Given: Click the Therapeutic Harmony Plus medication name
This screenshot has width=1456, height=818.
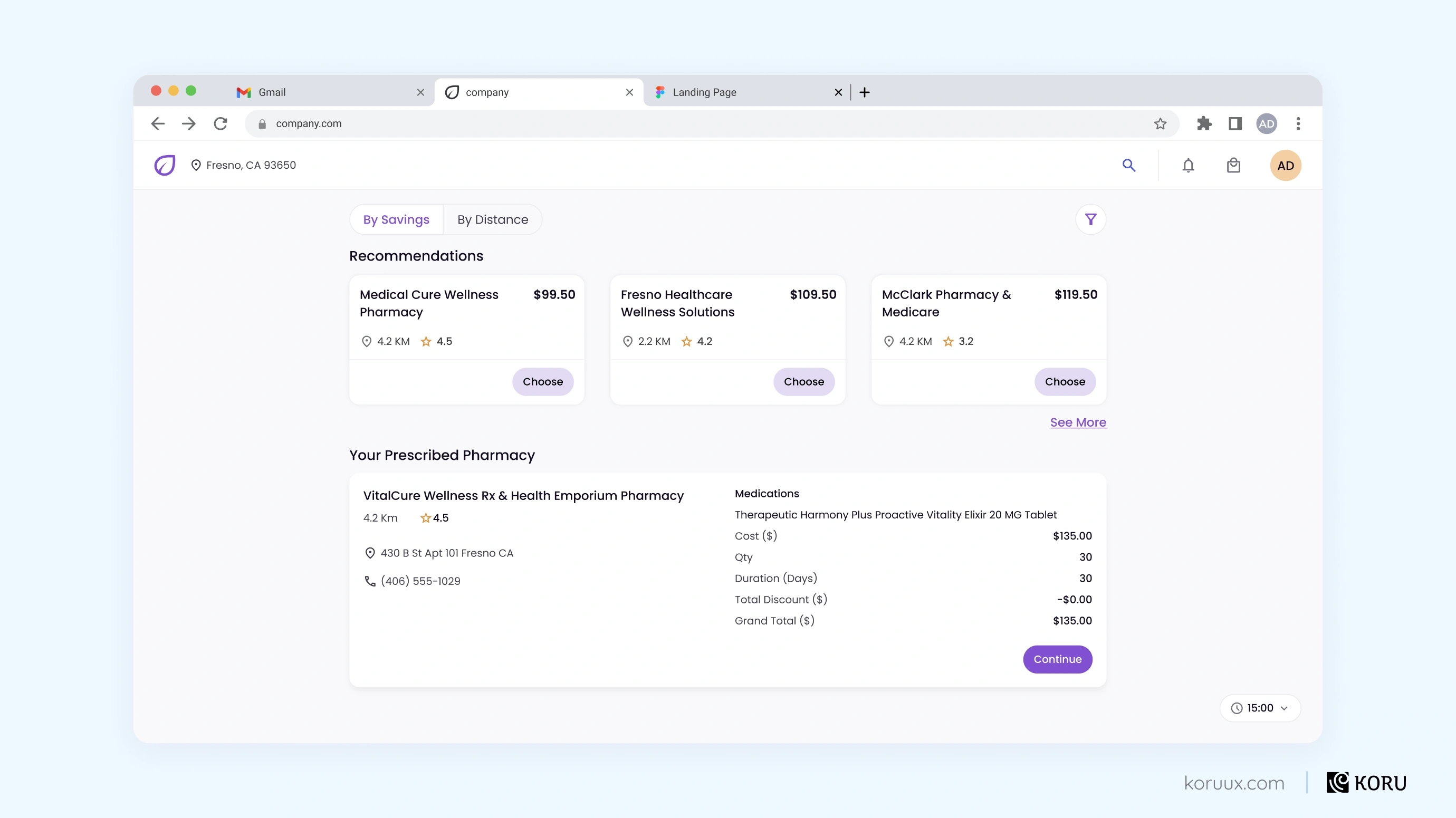Looking at the screenshot, I should (895, 515).
